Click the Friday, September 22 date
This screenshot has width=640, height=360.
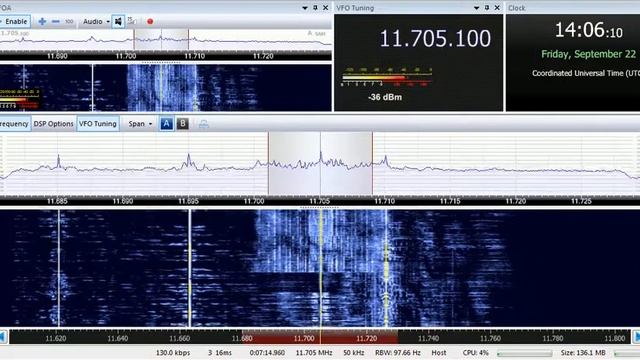(589, 54)
